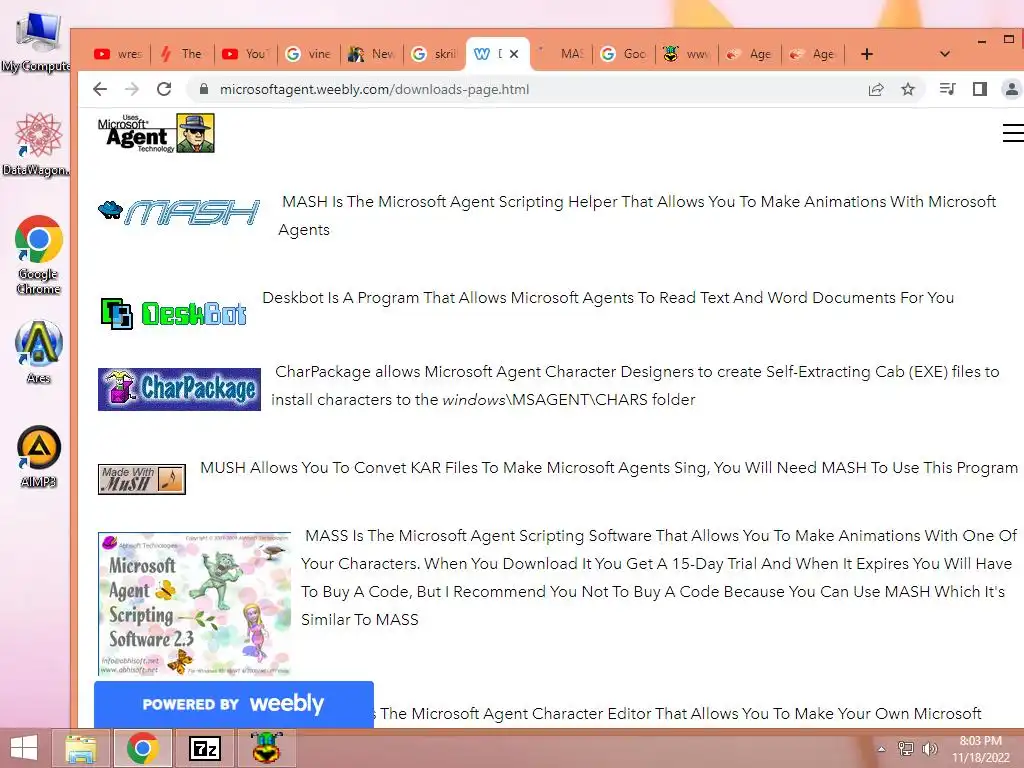The width and height of the screenshot is (1024, 768).
Task: Click the padlock site info icon
Action: (x=204, y=89)
